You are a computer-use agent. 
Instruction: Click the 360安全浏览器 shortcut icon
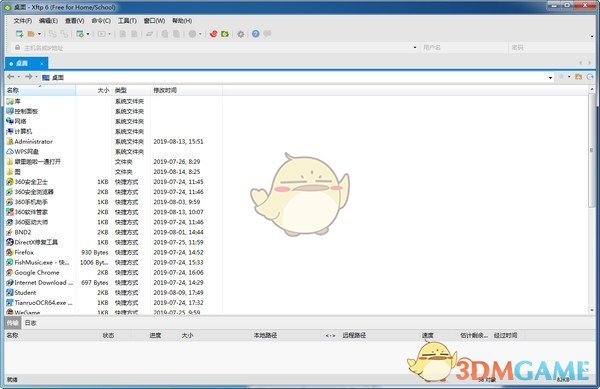coord(10,192)
